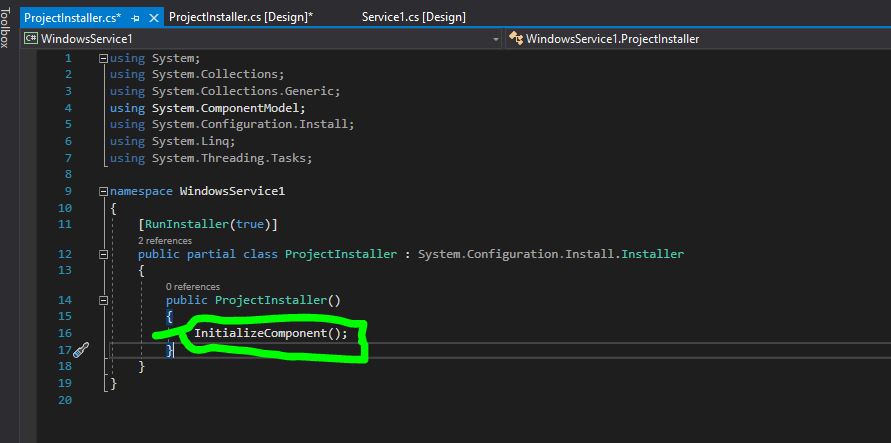Pin the ProjectInstaller.cs* tab
The height and width of the screenshot is (443, 891).
(135, 18)
